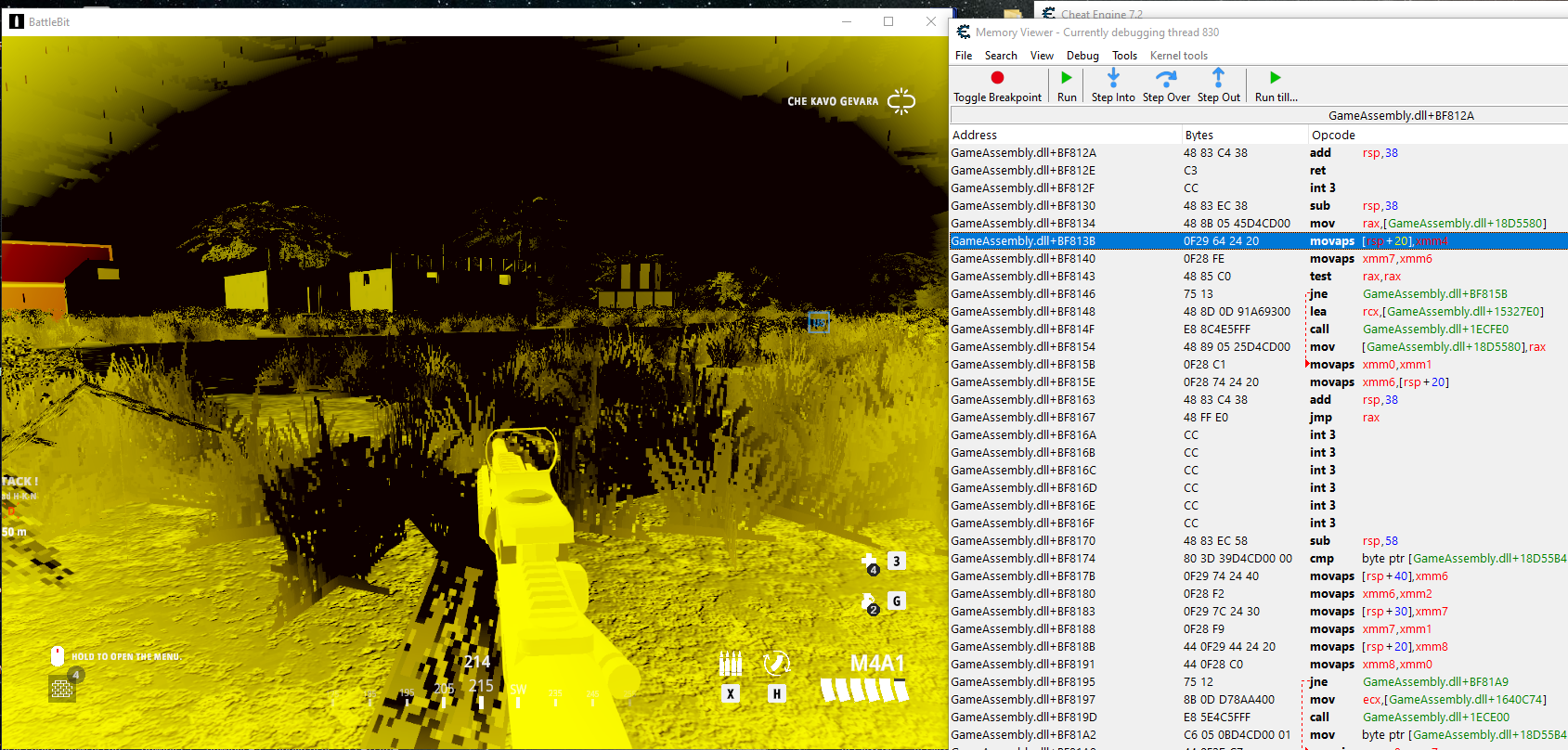
Task: Click the Opcode column header
Action: click(1438, 136)
